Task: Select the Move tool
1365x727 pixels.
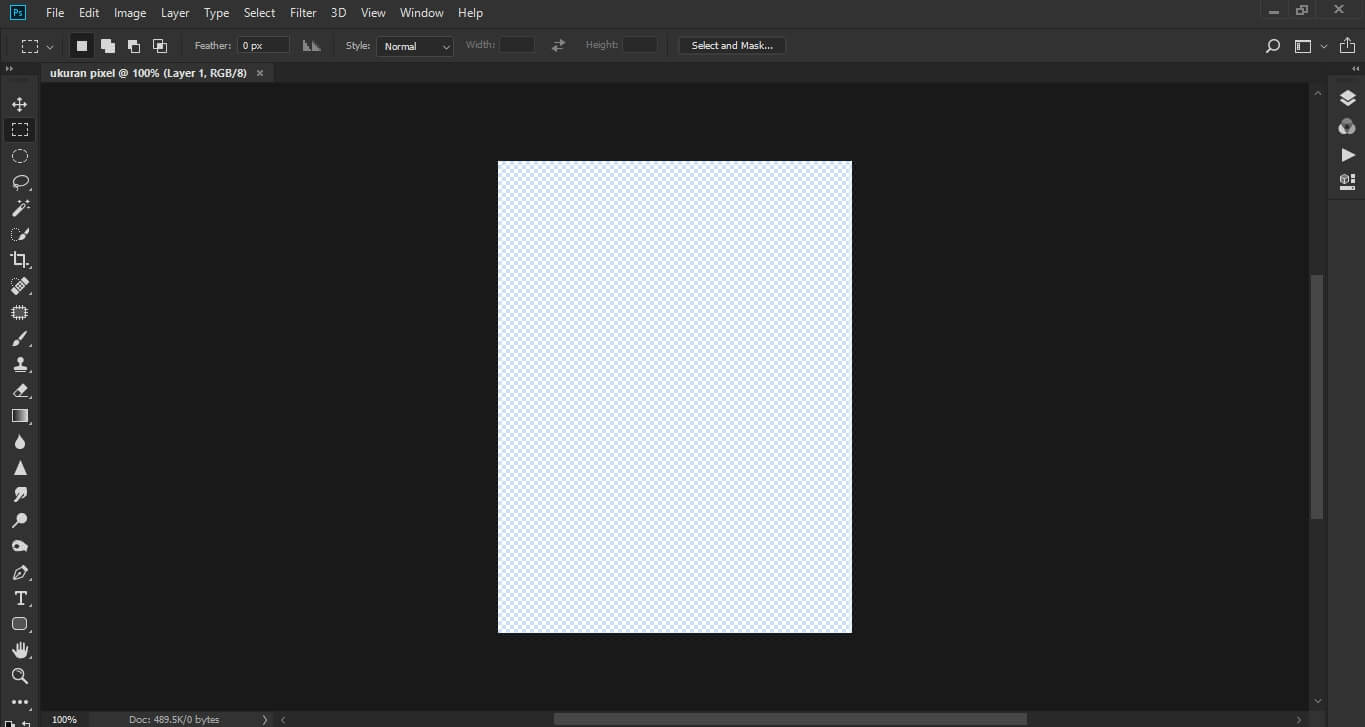Action: click(x=19, y=102)
